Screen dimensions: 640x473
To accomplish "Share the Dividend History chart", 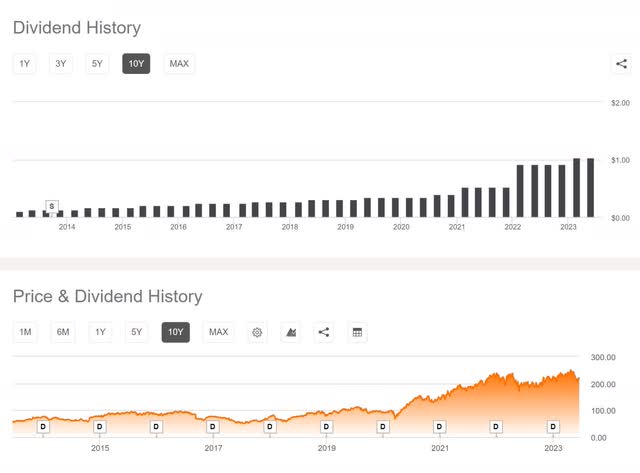I will [621, 64].
